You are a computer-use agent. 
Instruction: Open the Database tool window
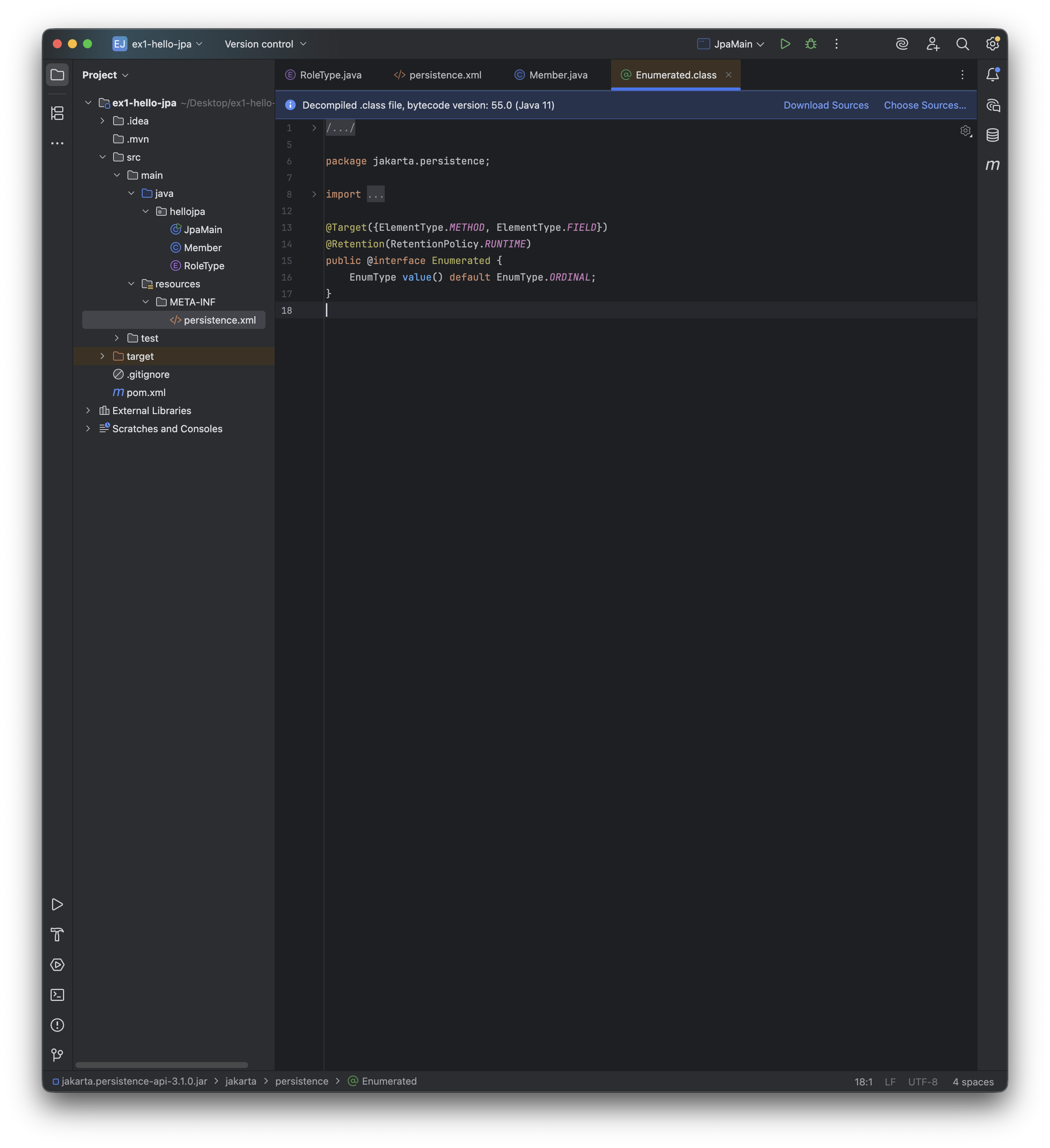pos(992,135)
